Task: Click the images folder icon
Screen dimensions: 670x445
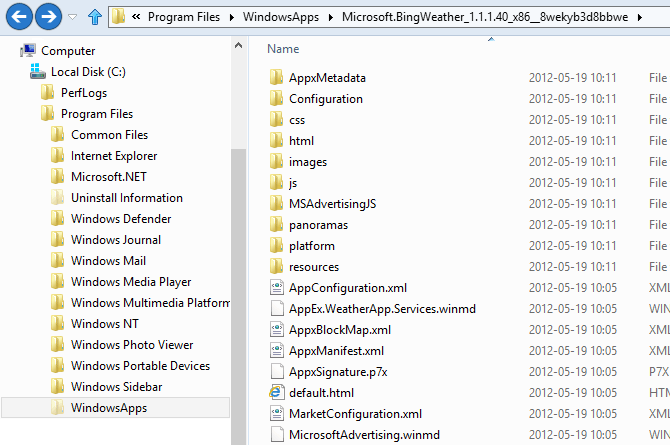Action: click(x=276, y=161)
